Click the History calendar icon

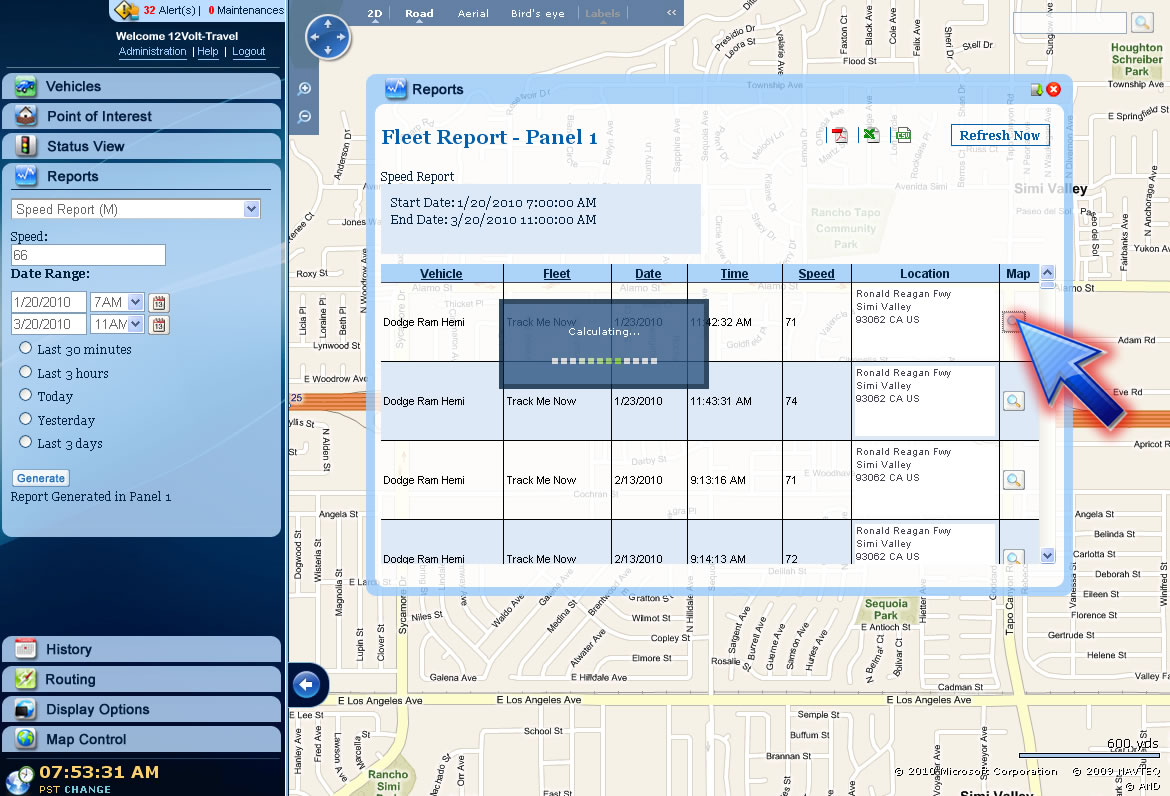click(25, 649)
